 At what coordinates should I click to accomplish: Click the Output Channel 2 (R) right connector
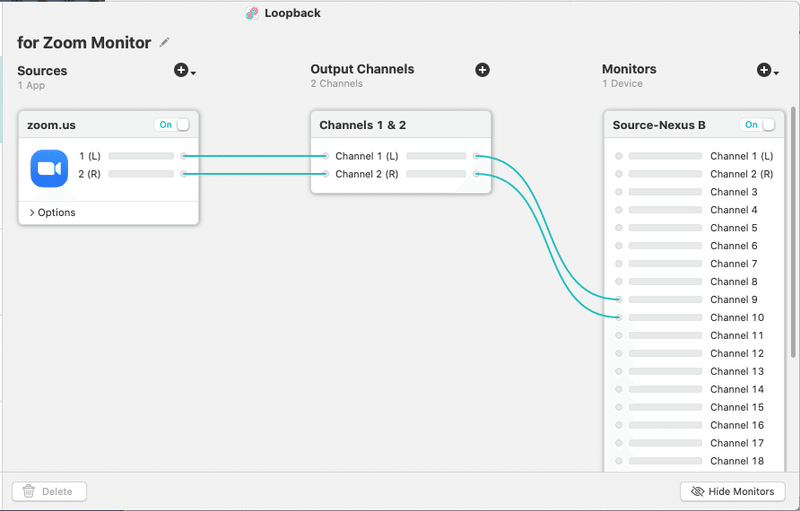tap(476, 174)
